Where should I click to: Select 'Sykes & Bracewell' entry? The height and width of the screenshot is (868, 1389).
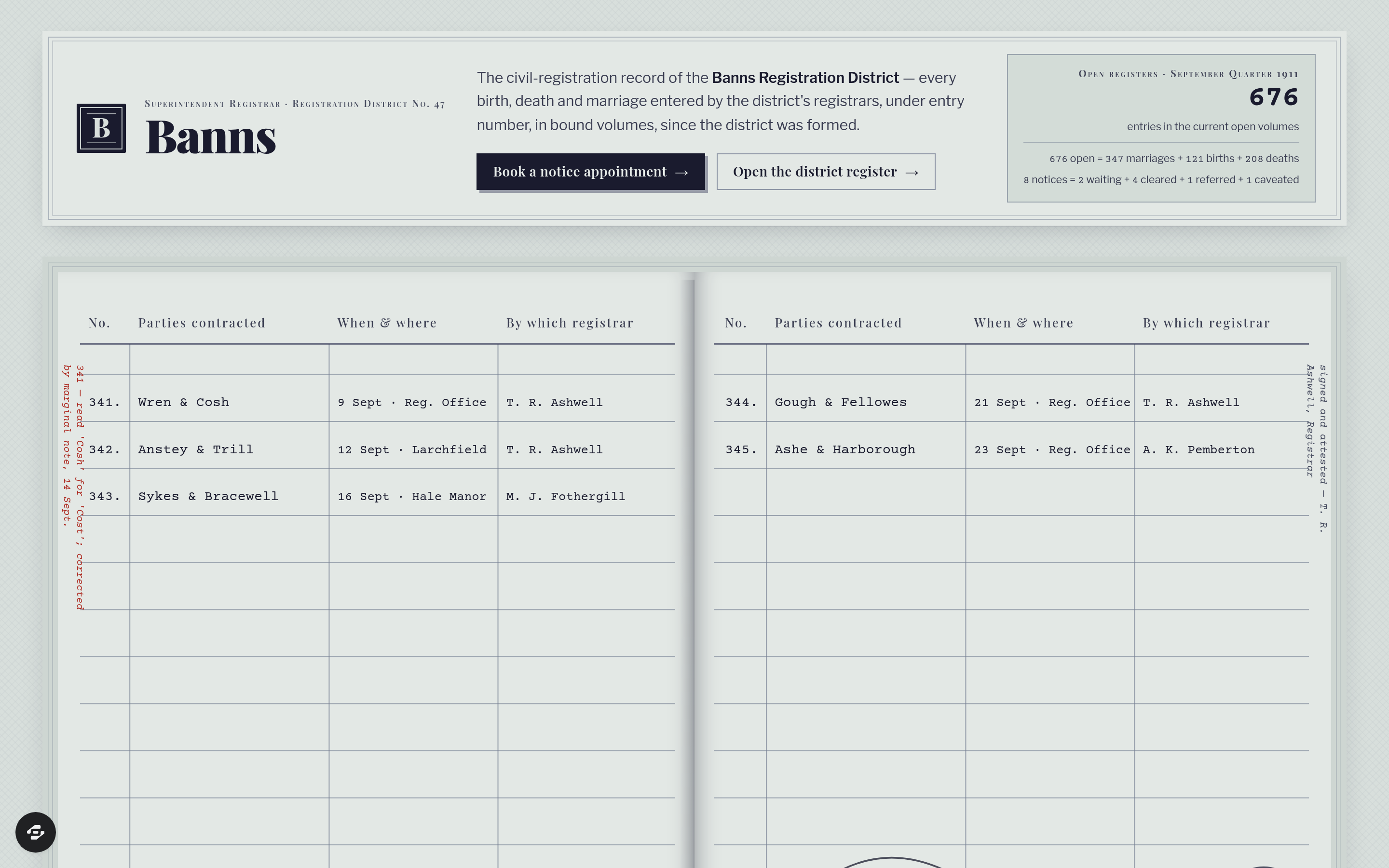pyautogui.click(x=208, y=497)
